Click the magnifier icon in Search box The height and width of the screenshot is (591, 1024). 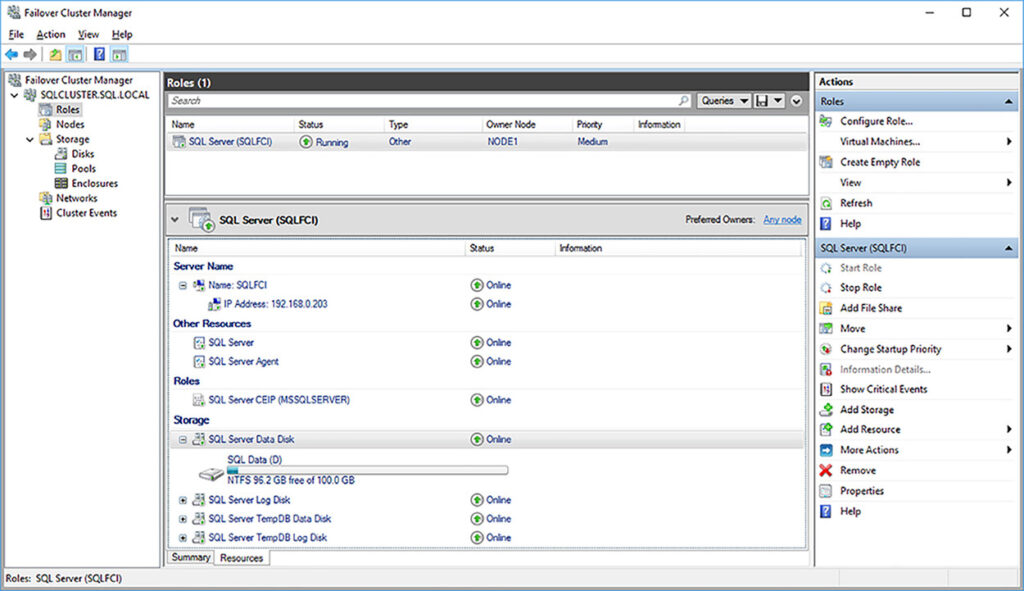(683, 101)
